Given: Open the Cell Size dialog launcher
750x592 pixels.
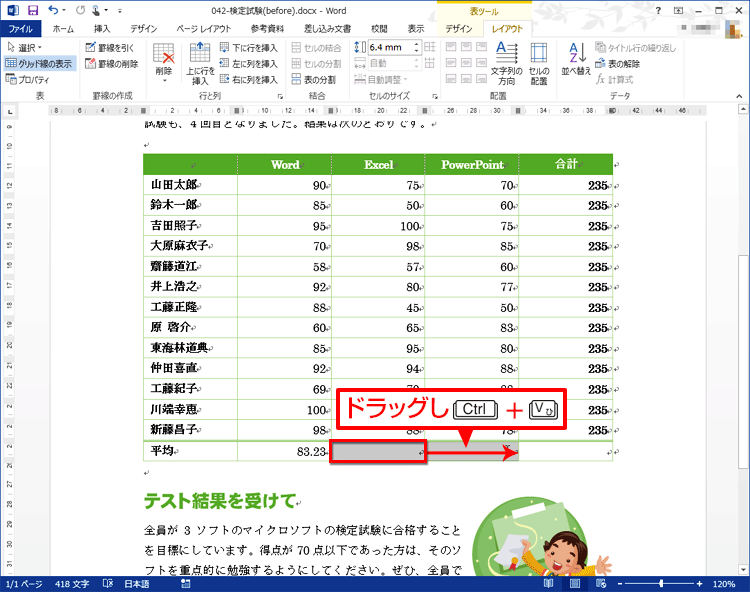Looking at the screenshot, I should pyautogui.click(x=435, y=96).
